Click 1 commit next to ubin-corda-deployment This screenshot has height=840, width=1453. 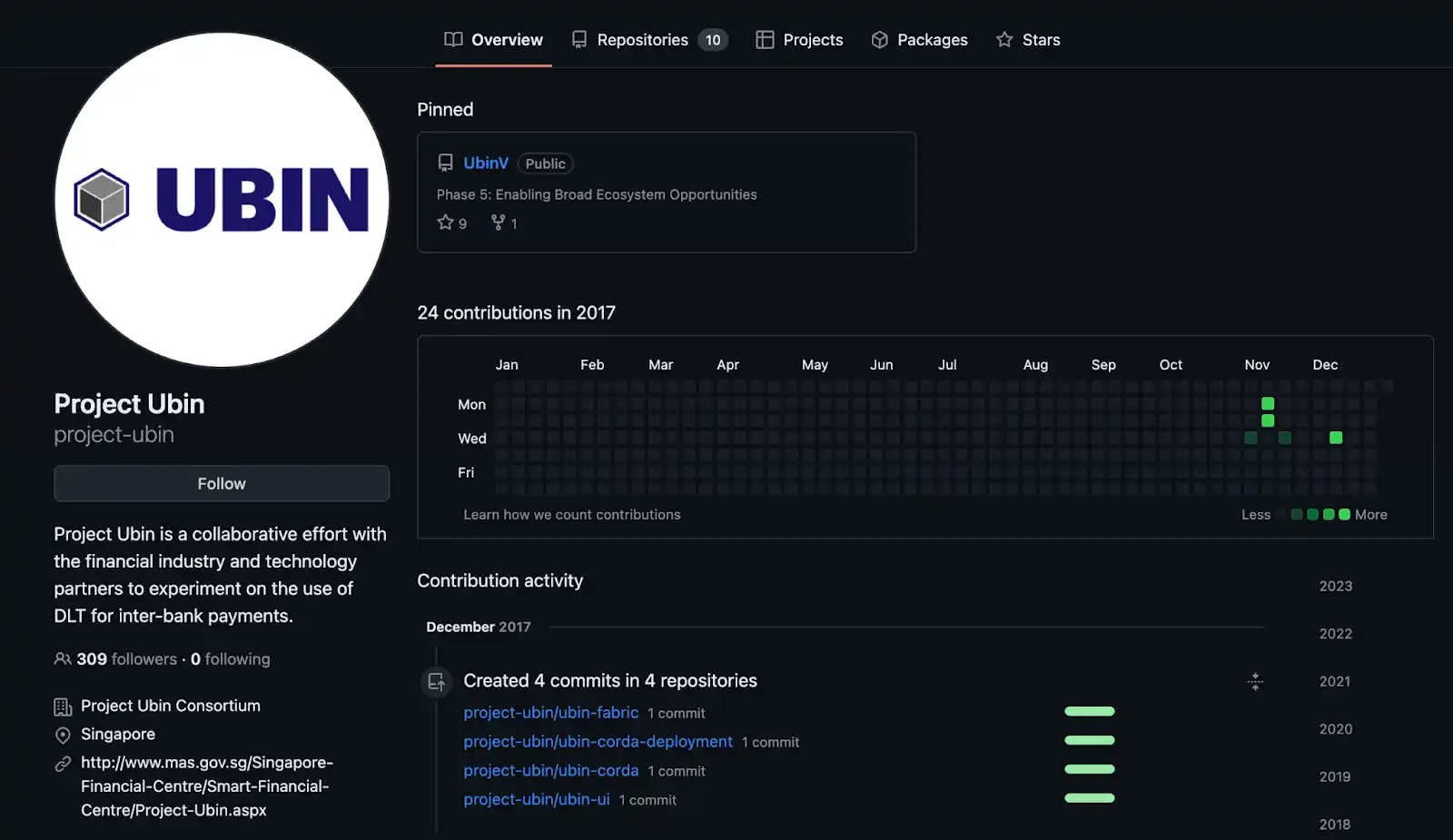point(771,743)
